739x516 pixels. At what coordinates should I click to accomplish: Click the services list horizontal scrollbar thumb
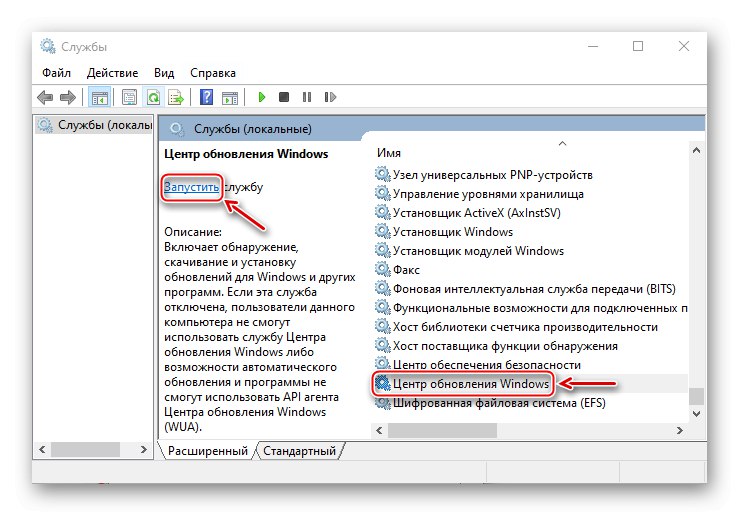(x=442, y=430)
